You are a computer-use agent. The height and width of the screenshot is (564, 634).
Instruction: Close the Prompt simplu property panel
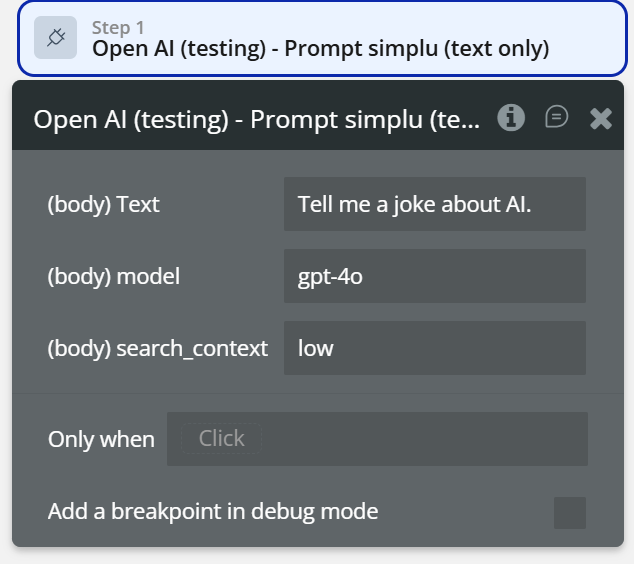pyautogui.click(x=600, y=119)
